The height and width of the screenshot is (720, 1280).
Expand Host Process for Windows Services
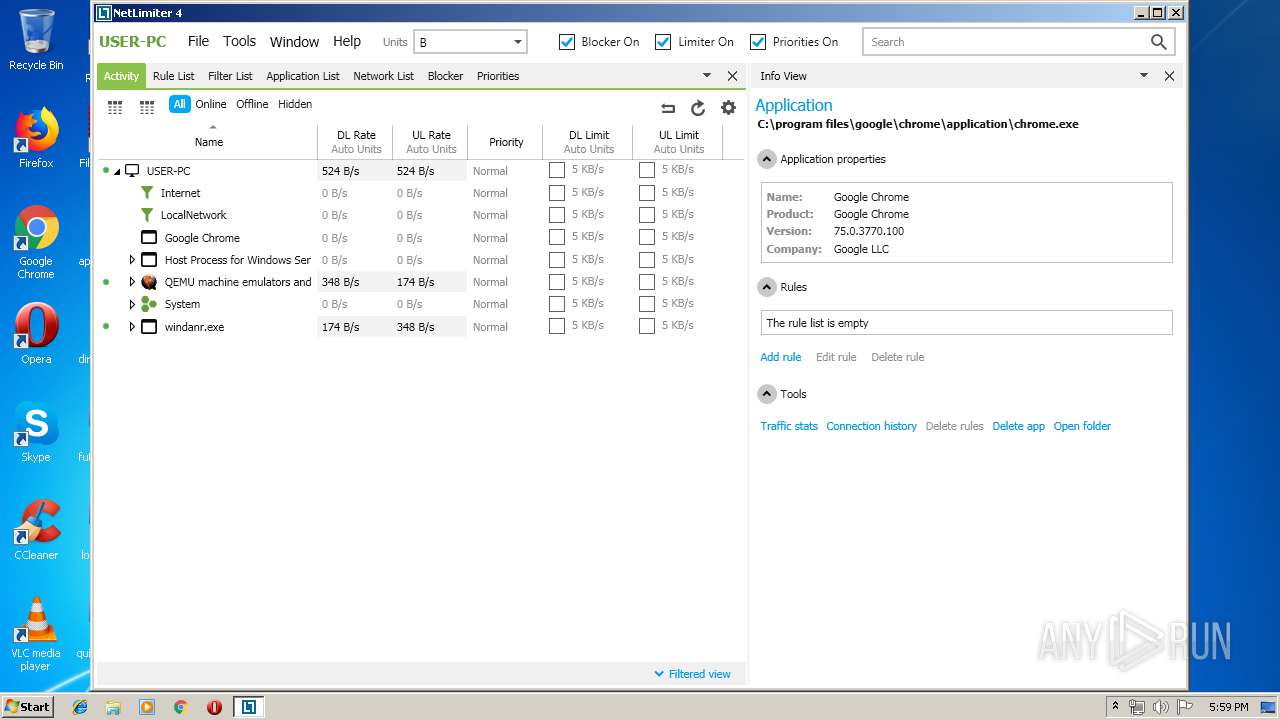pos(132,260)
